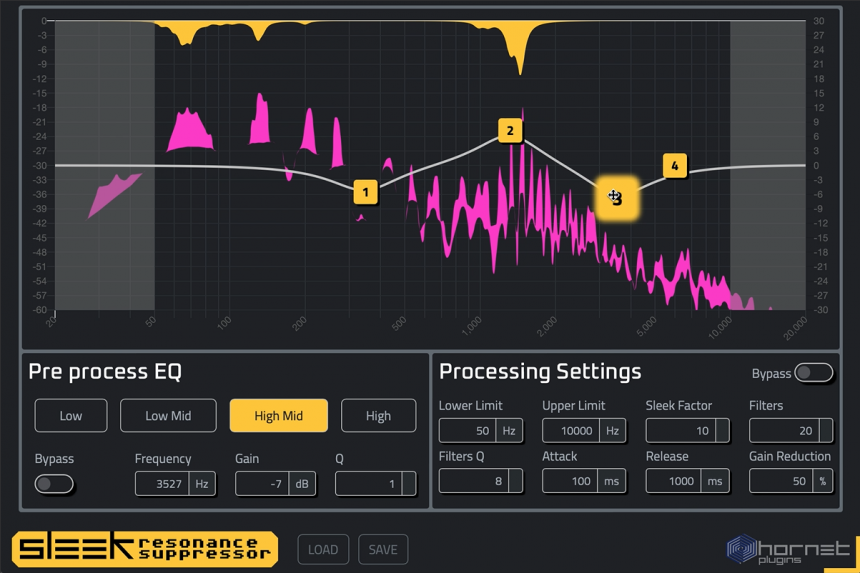
Task: Select the High EQ band
Action: [378, 416]
